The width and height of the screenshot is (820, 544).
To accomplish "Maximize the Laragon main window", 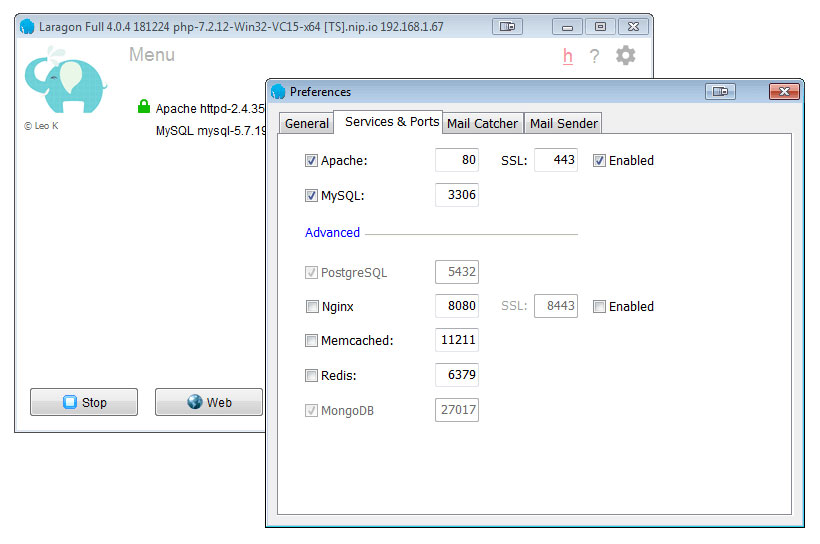I will 600,27.
